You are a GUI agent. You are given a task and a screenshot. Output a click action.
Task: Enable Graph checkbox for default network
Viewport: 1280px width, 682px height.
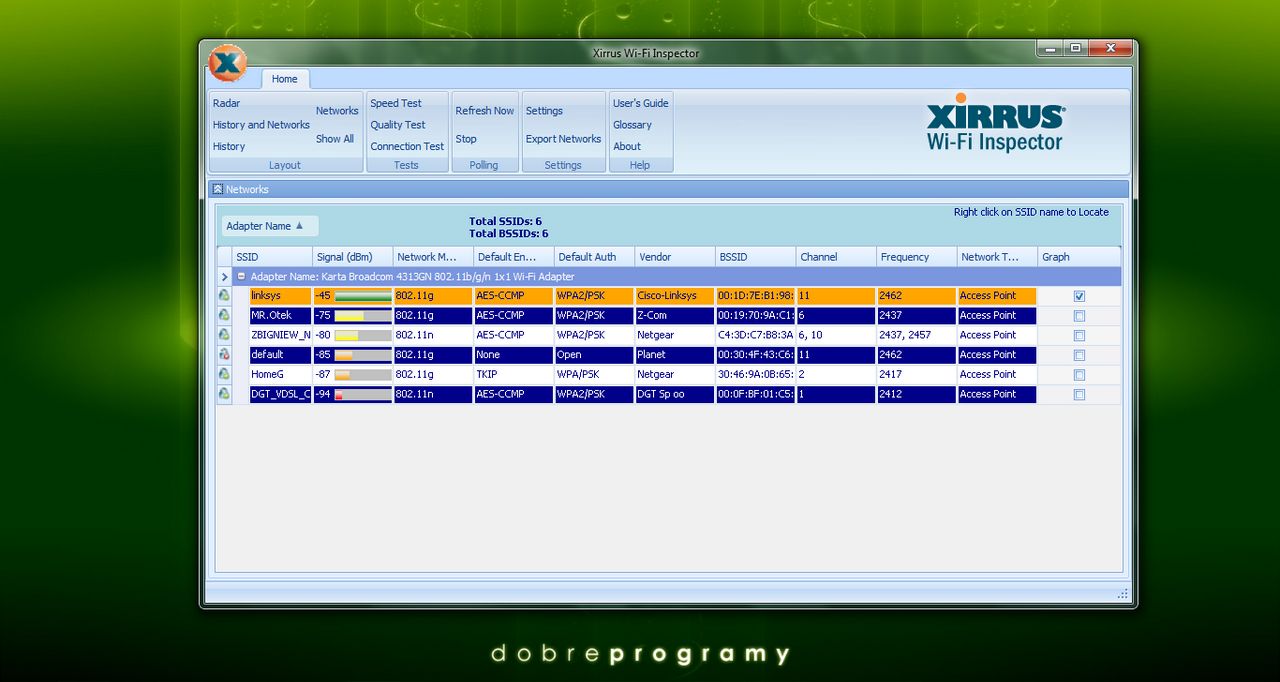pyautogui.click(x=1079, y=355)
